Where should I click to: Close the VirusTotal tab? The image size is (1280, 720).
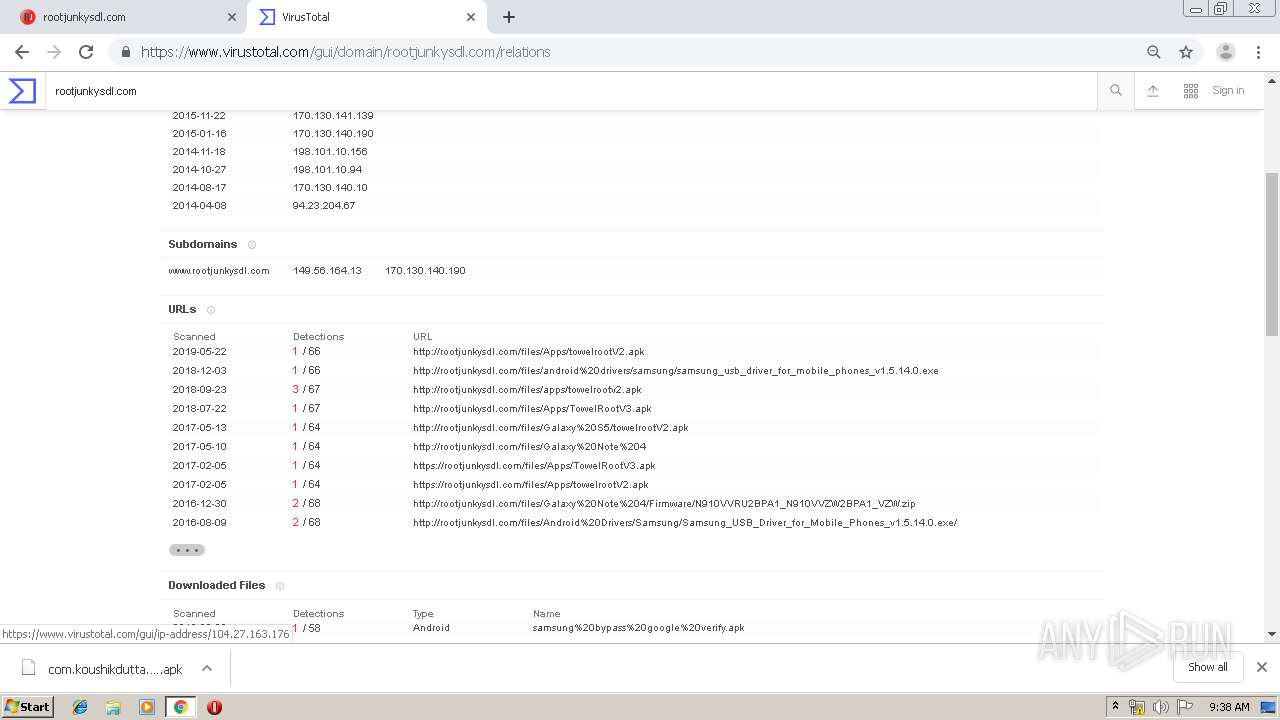click(471, 17)
